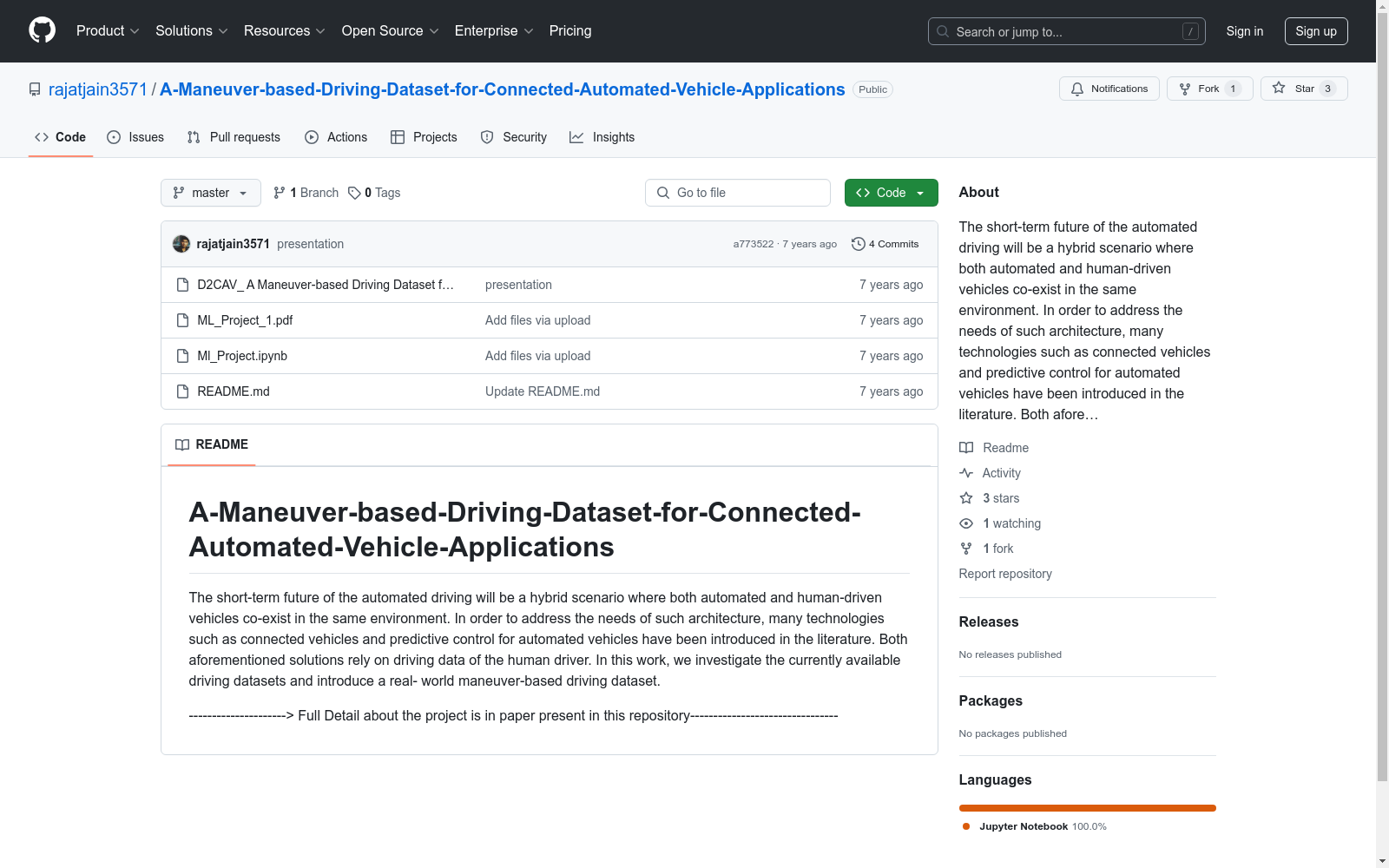The width and height of the screenshot is (1389, 868).
Task: Open the Releases heading link
Action: pos(989,621)
